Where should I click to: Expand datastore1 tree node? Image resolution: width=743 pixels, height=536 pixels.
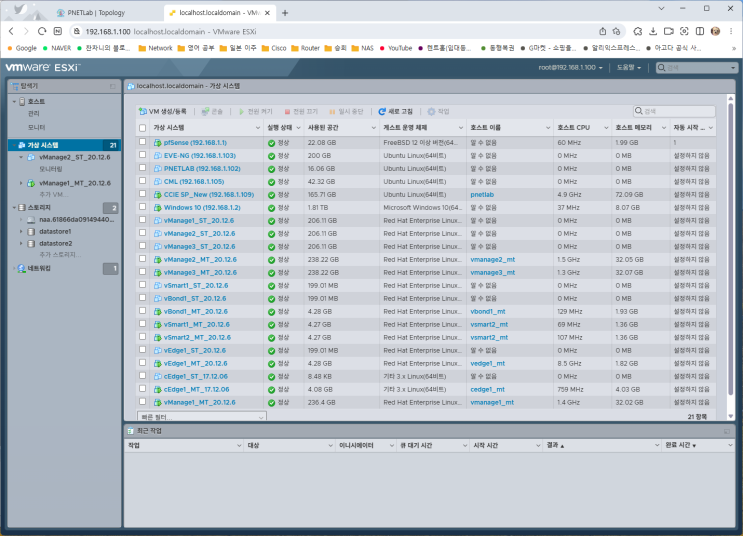[x=21, y=232]
